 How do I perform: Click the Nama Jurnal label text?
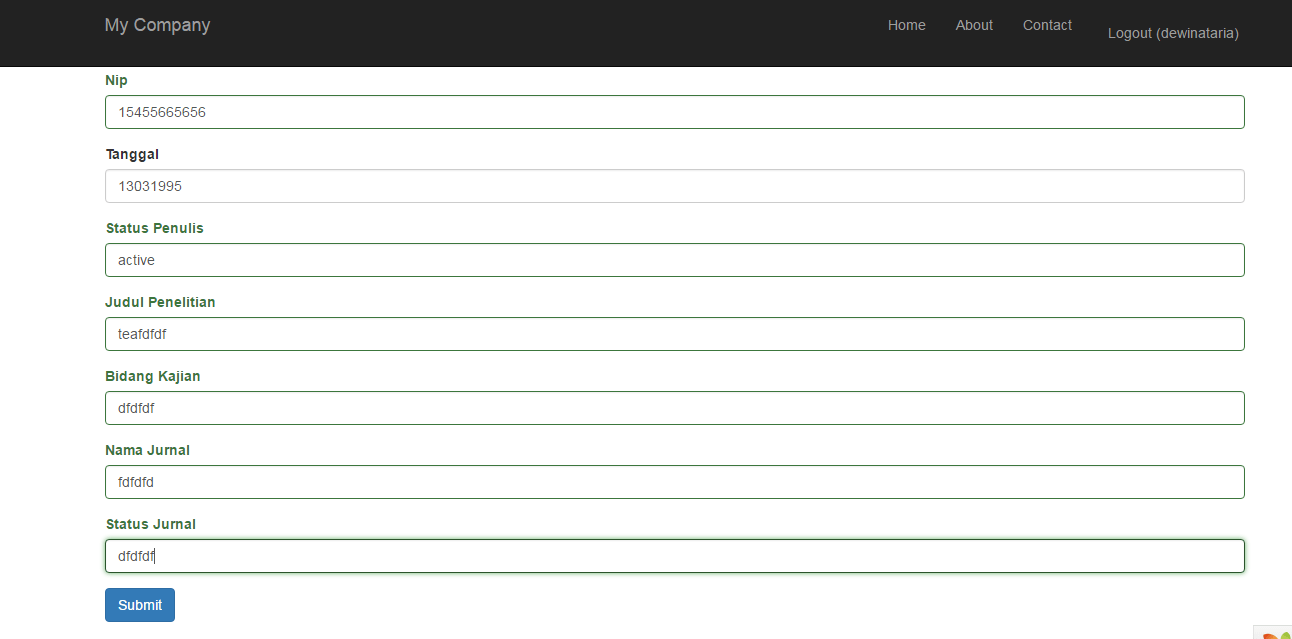pyautogui.click(x=147, y=450)
